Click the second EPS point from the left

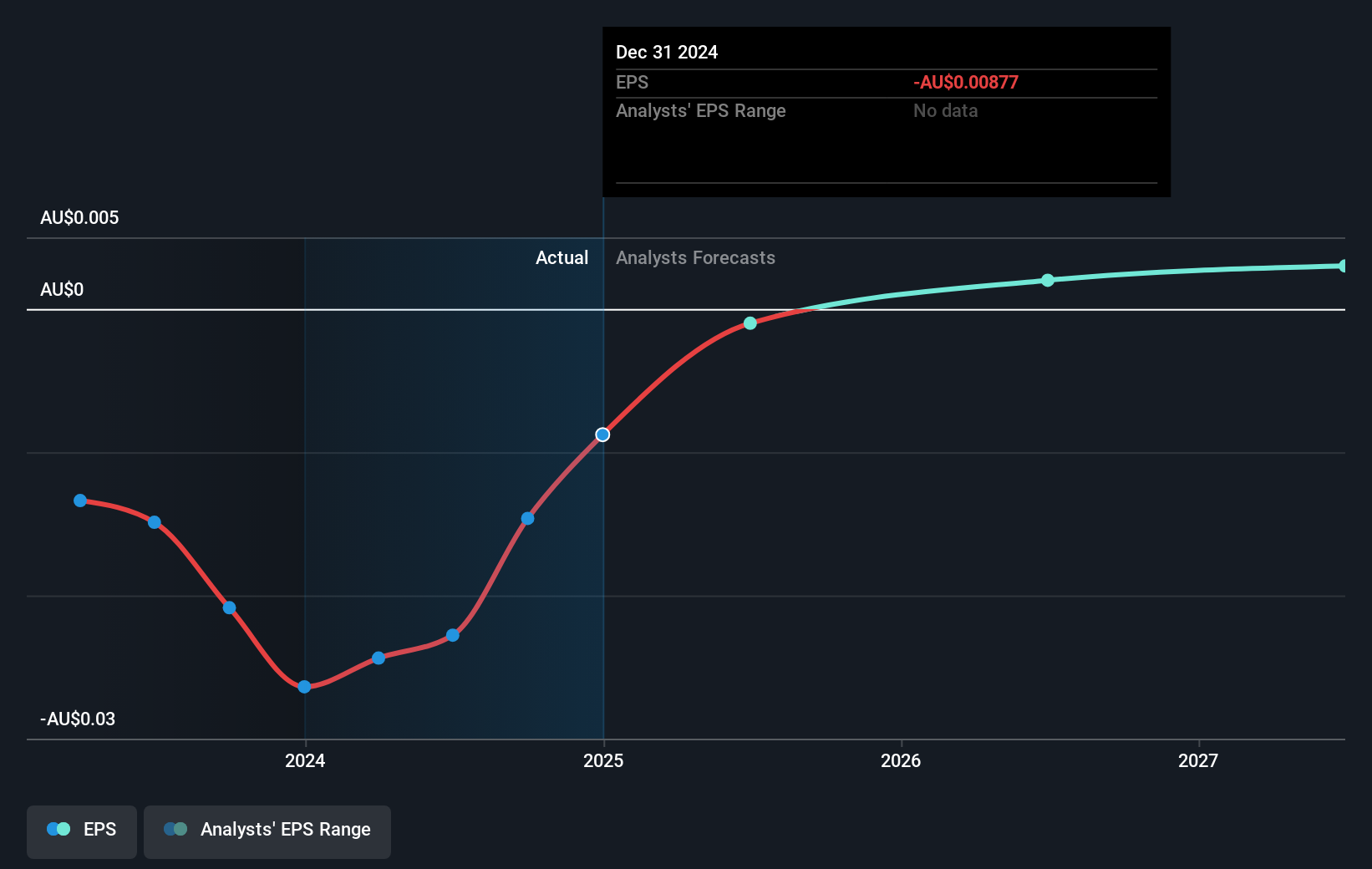[x=155, y=522]
